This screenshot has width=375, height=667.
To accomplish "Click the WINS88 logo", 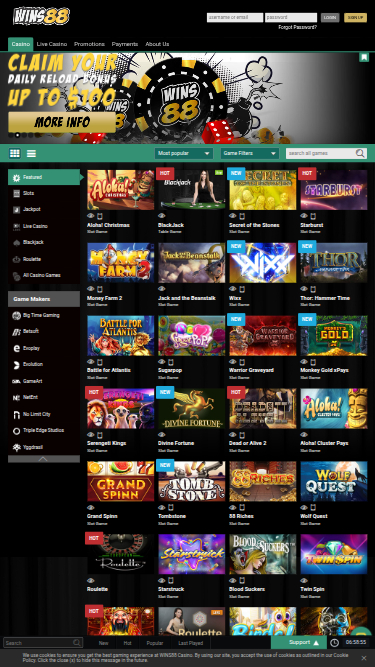I will pos(41,16).
